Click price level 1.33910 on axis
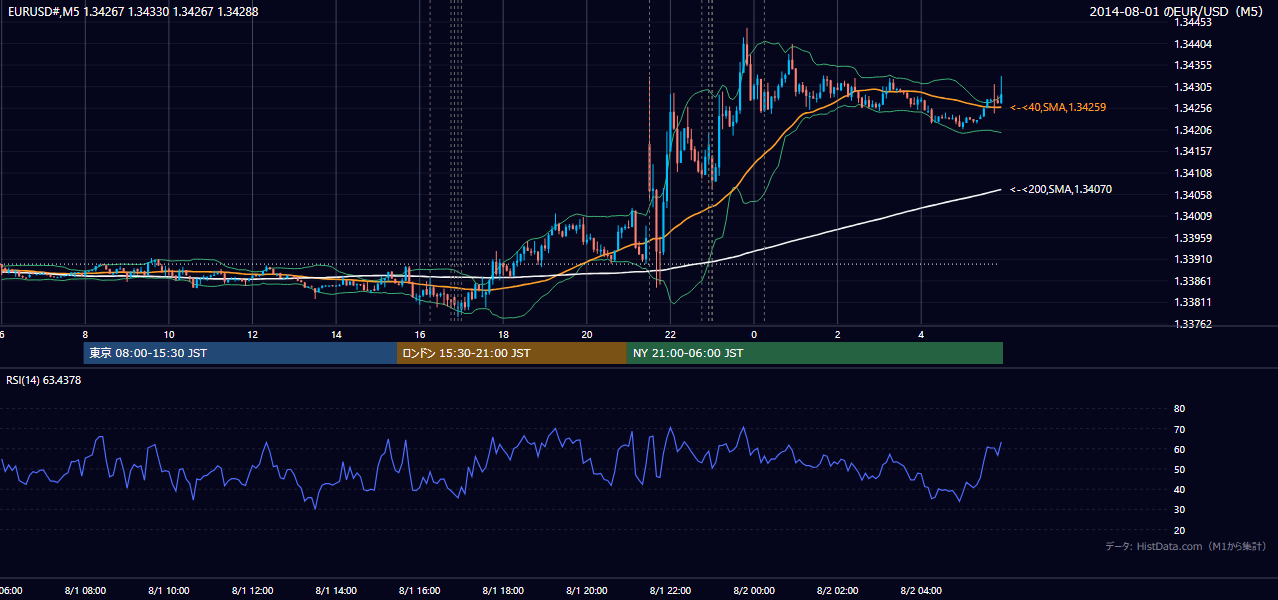Image resolution: width=1278 pixels, height=600 pixels. click(1193, 259)
